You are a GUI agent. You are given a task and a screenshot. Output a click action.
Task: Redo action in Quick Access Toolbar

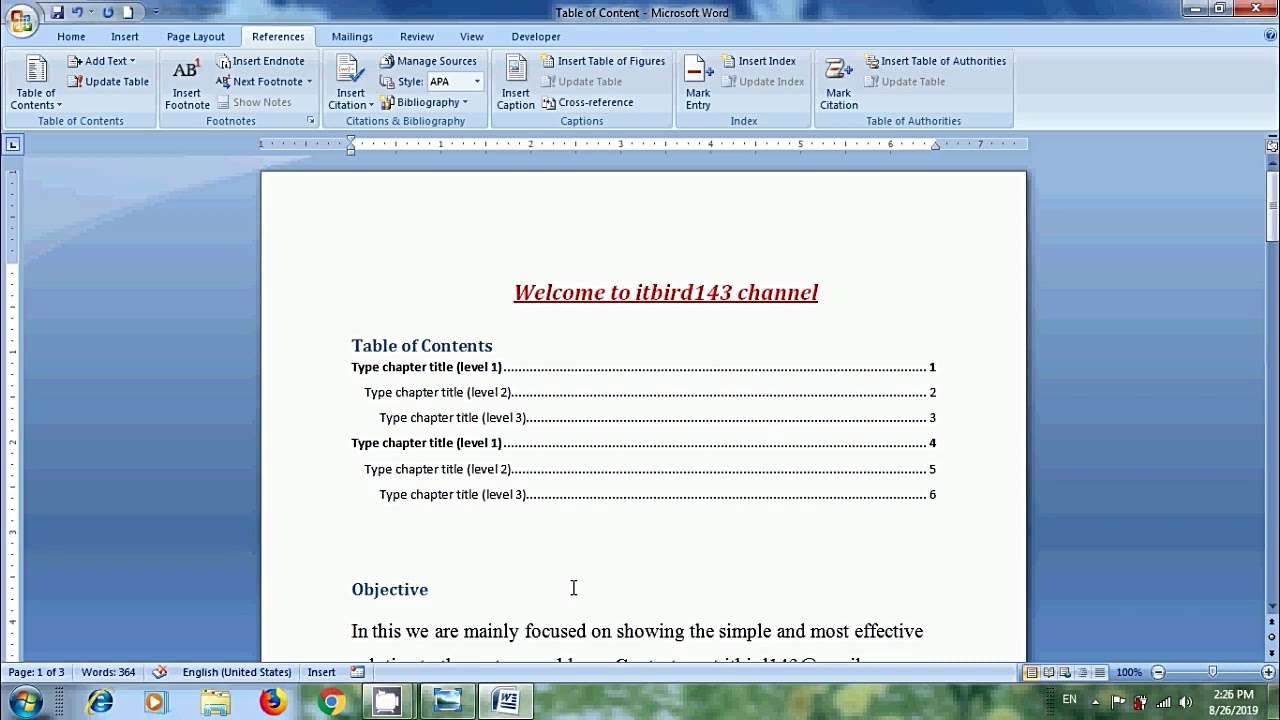(107, 12)
